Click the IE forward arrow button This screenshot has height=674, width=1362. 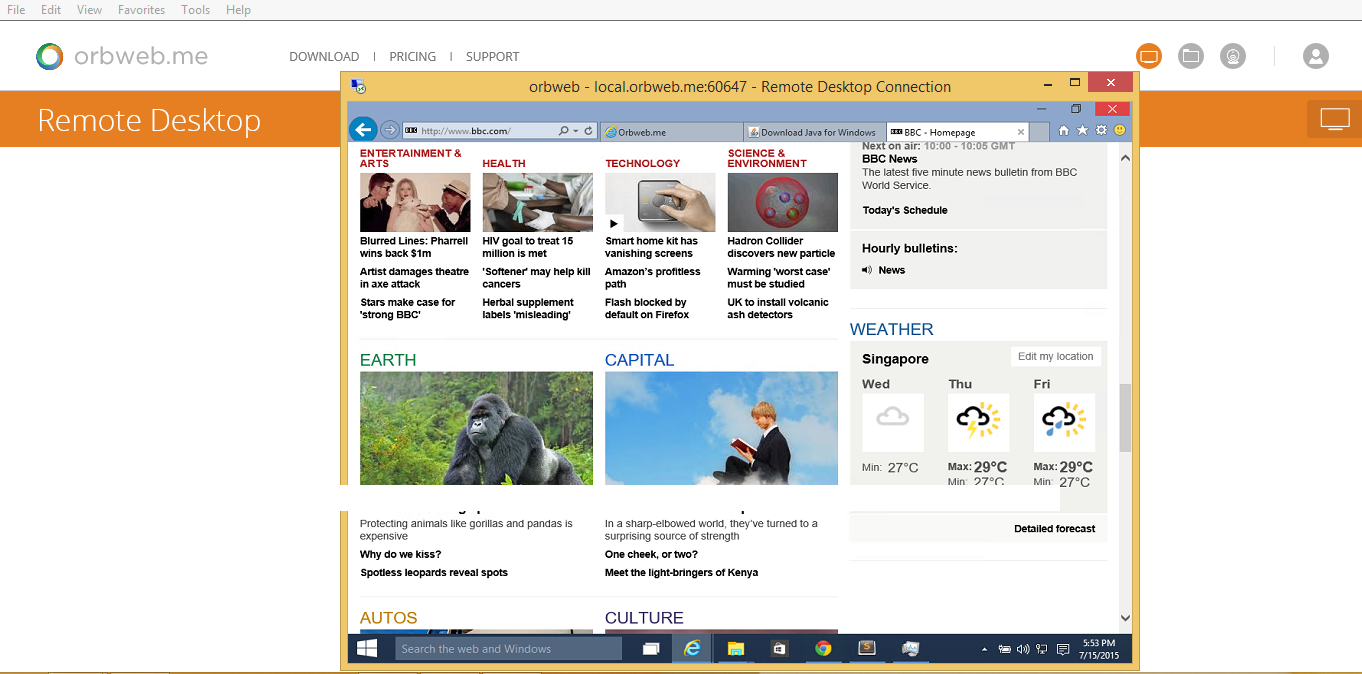(389, 131)
